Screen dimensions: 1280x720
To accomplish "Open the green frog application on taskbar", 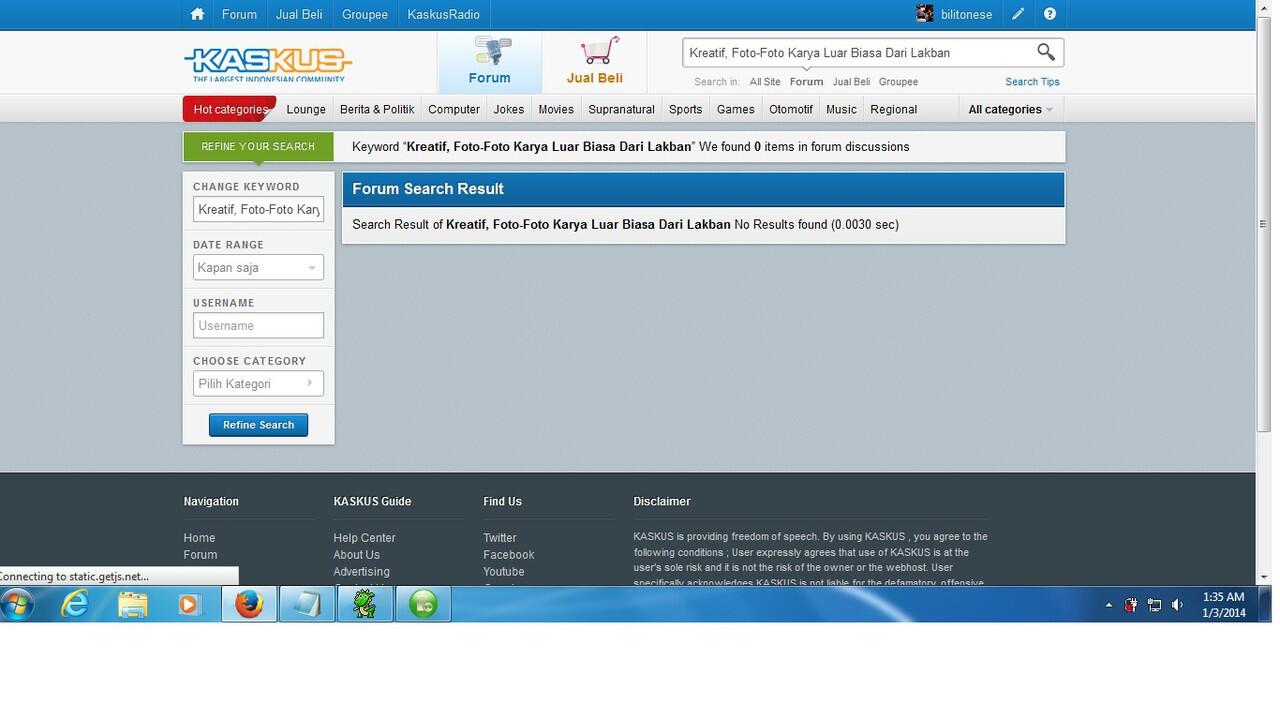I will point(364,604).
